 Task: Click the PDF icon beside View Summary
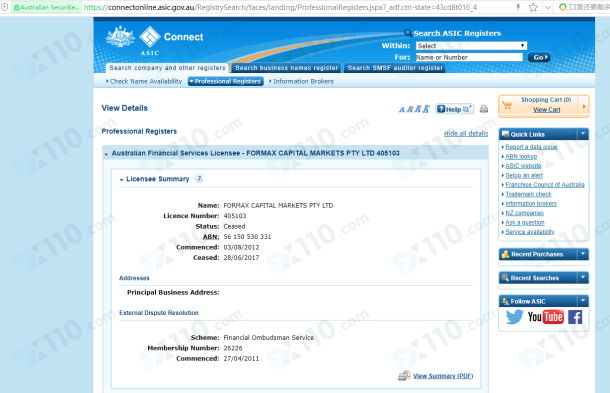404,376
